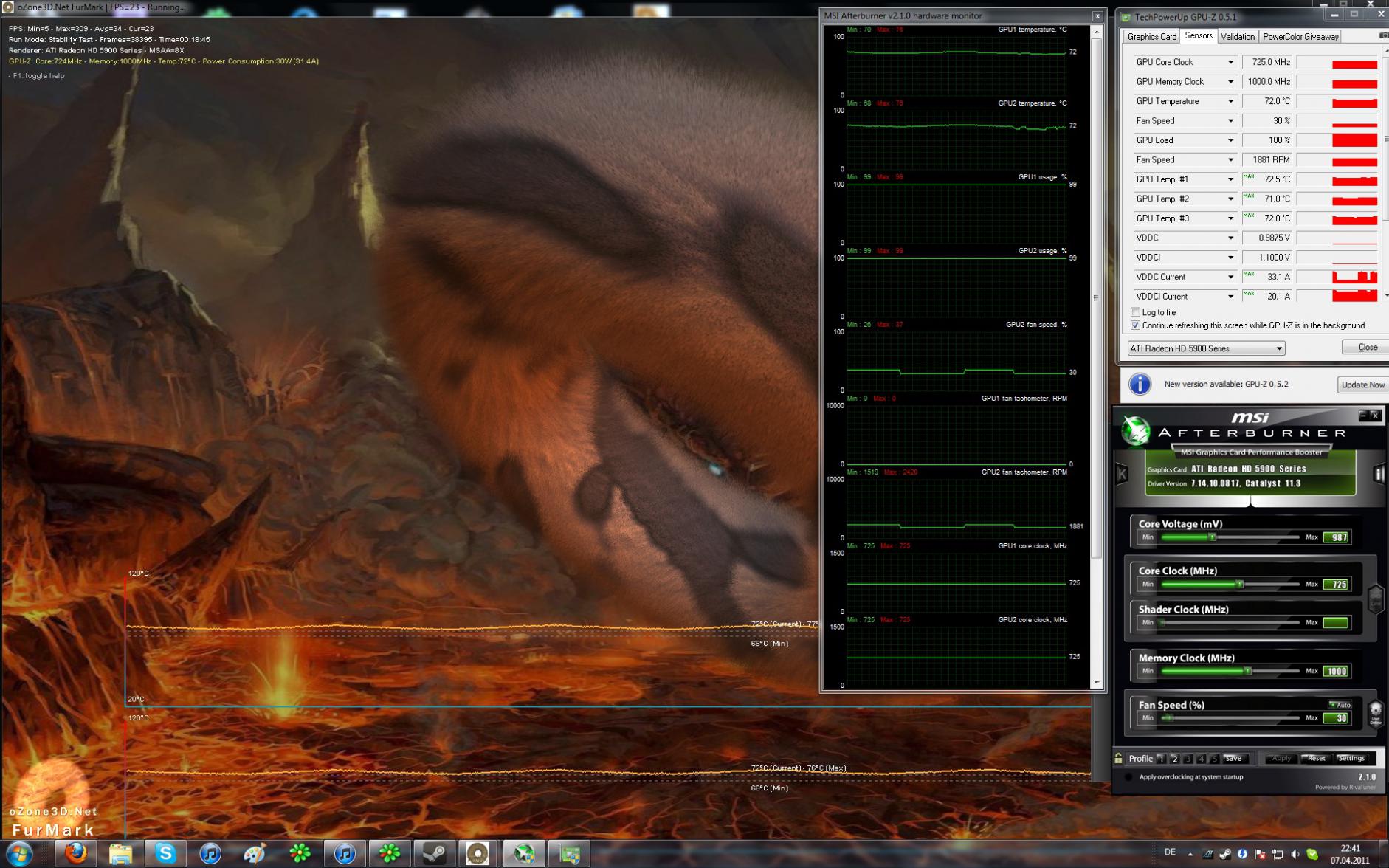The width and height of the screenshot is (1389, 868).
Task: Uncheck Continue refreshing in background checkbox
Action: pyautogui.click(x=1136, y=325)
